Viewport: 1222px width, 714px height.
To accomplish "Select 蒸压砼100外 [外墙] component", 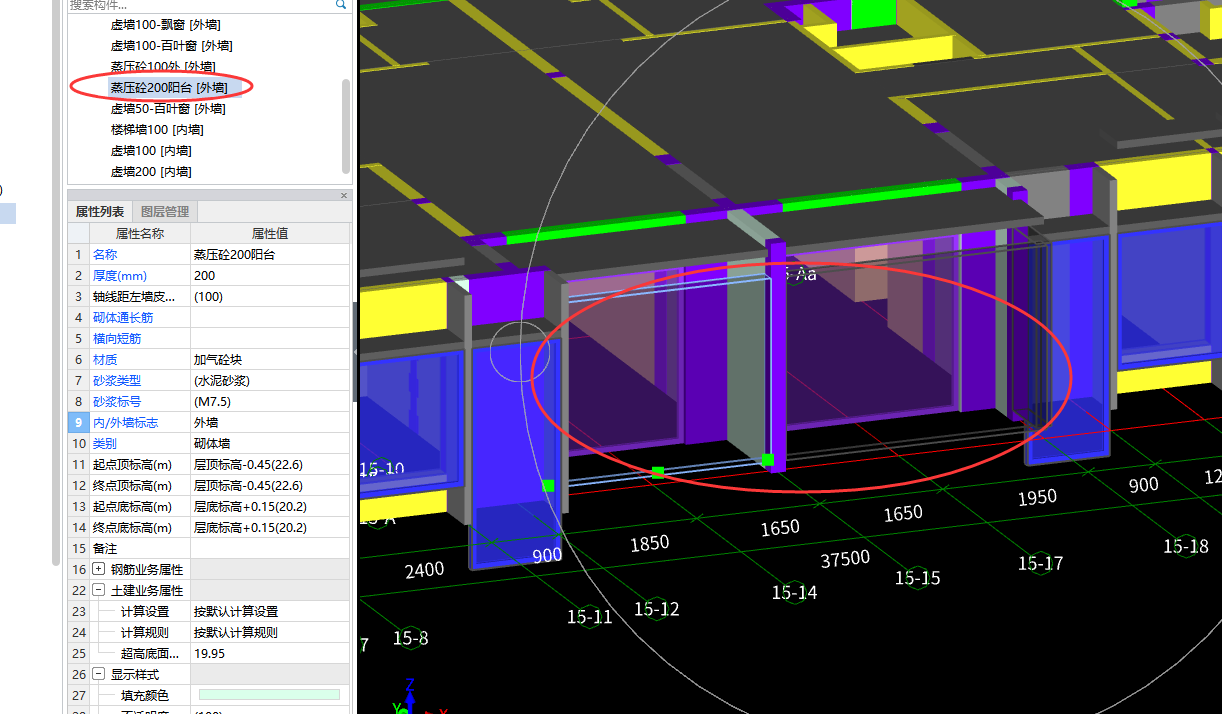I will [162, 66].
